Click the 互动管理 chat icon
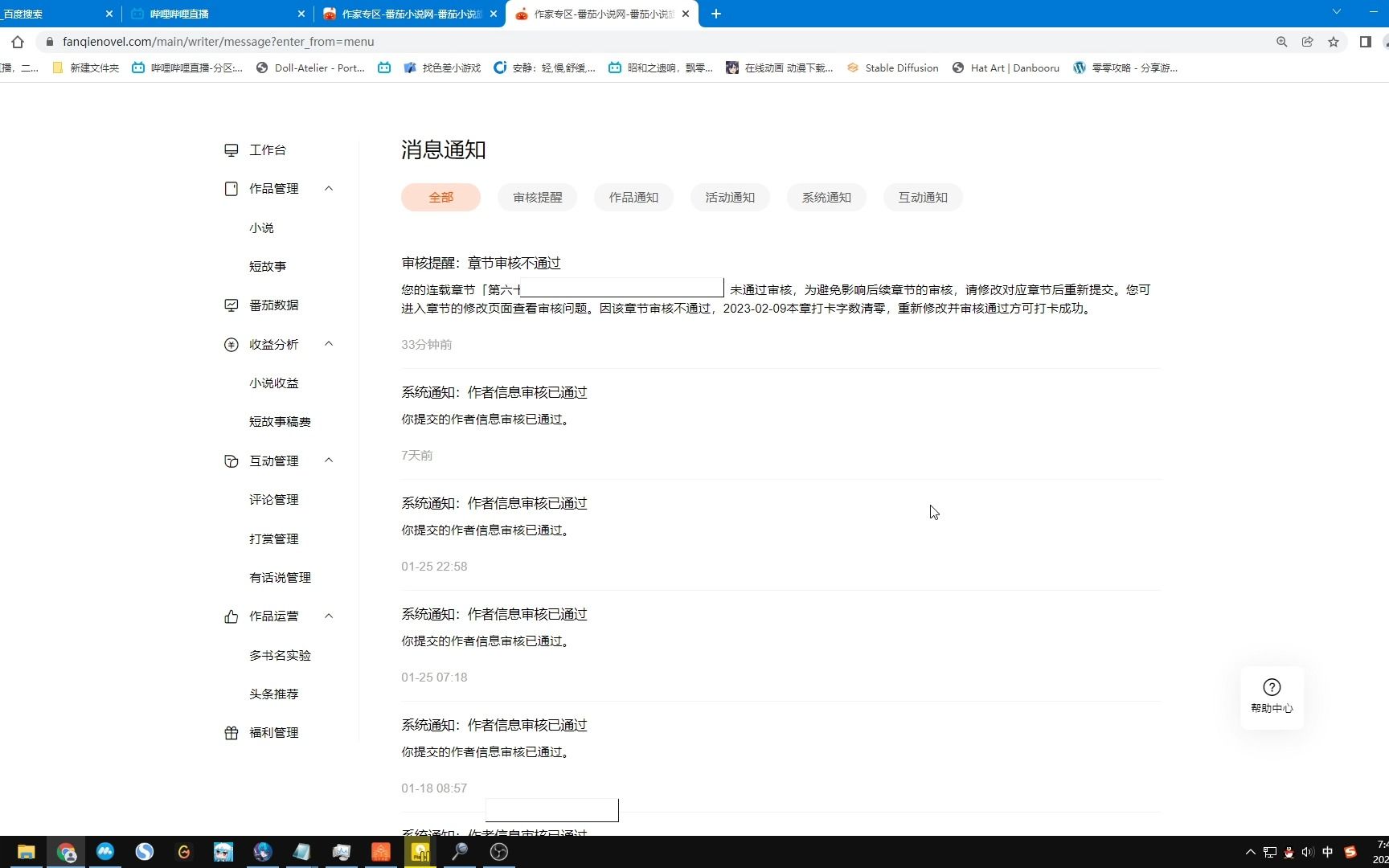The image size is (1389, 868). tap(231, 461)
